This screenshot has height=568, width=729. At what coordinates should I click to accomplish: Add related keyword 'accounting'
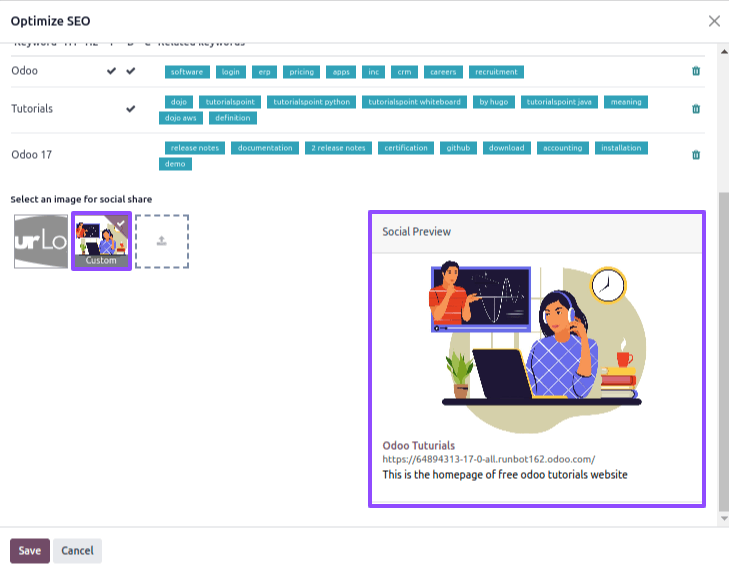point(563,148)
